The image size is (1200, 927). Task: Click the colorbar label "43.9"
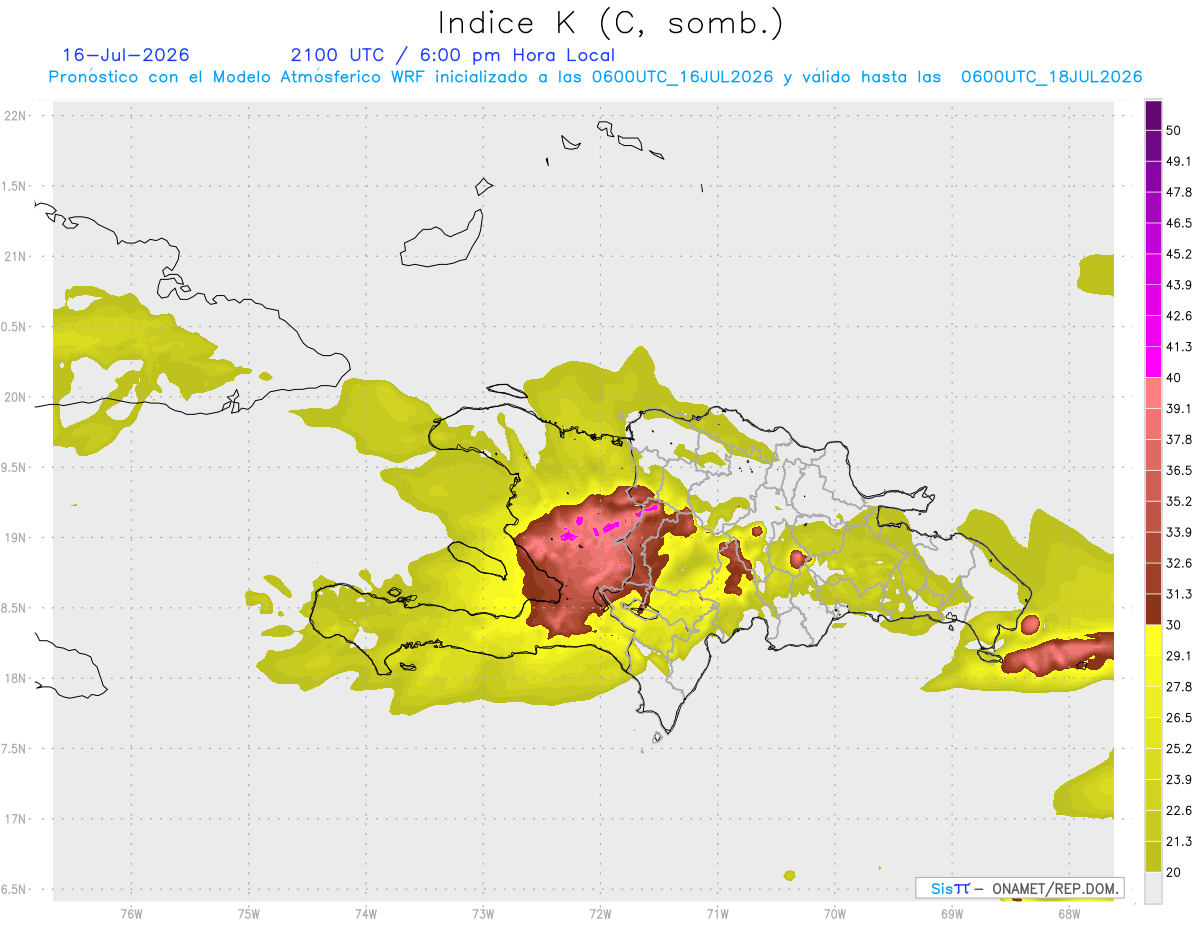click(x=1179, y=285)
